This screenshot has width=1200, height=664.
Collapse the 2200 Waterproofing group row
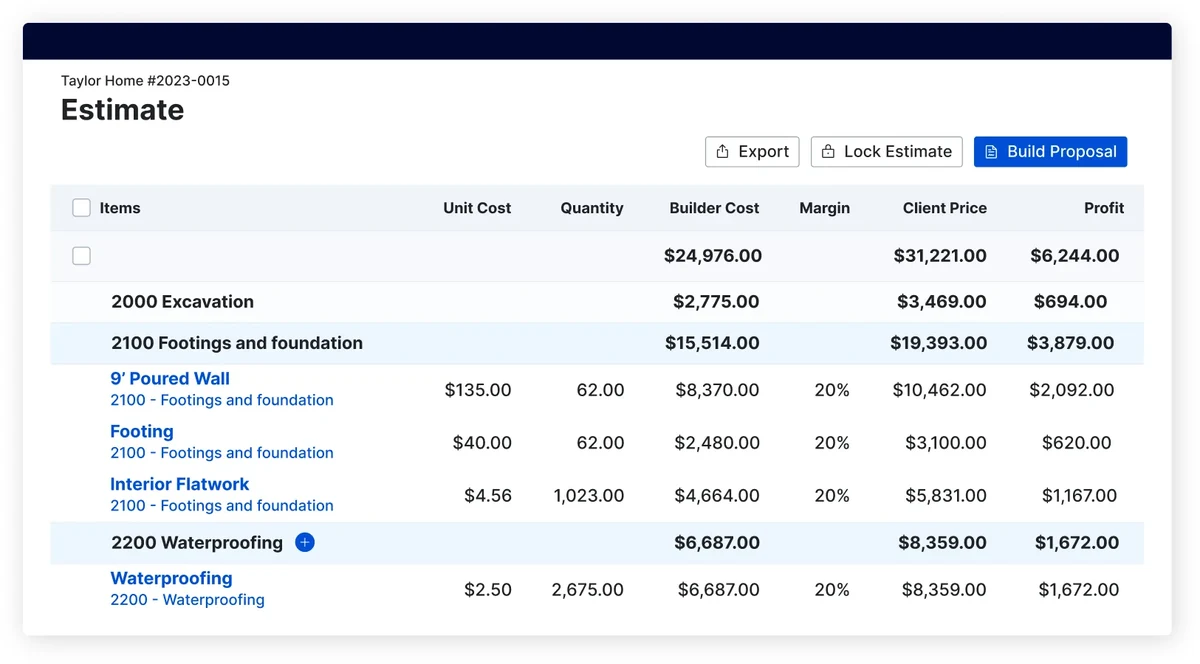tap(197, 543)
